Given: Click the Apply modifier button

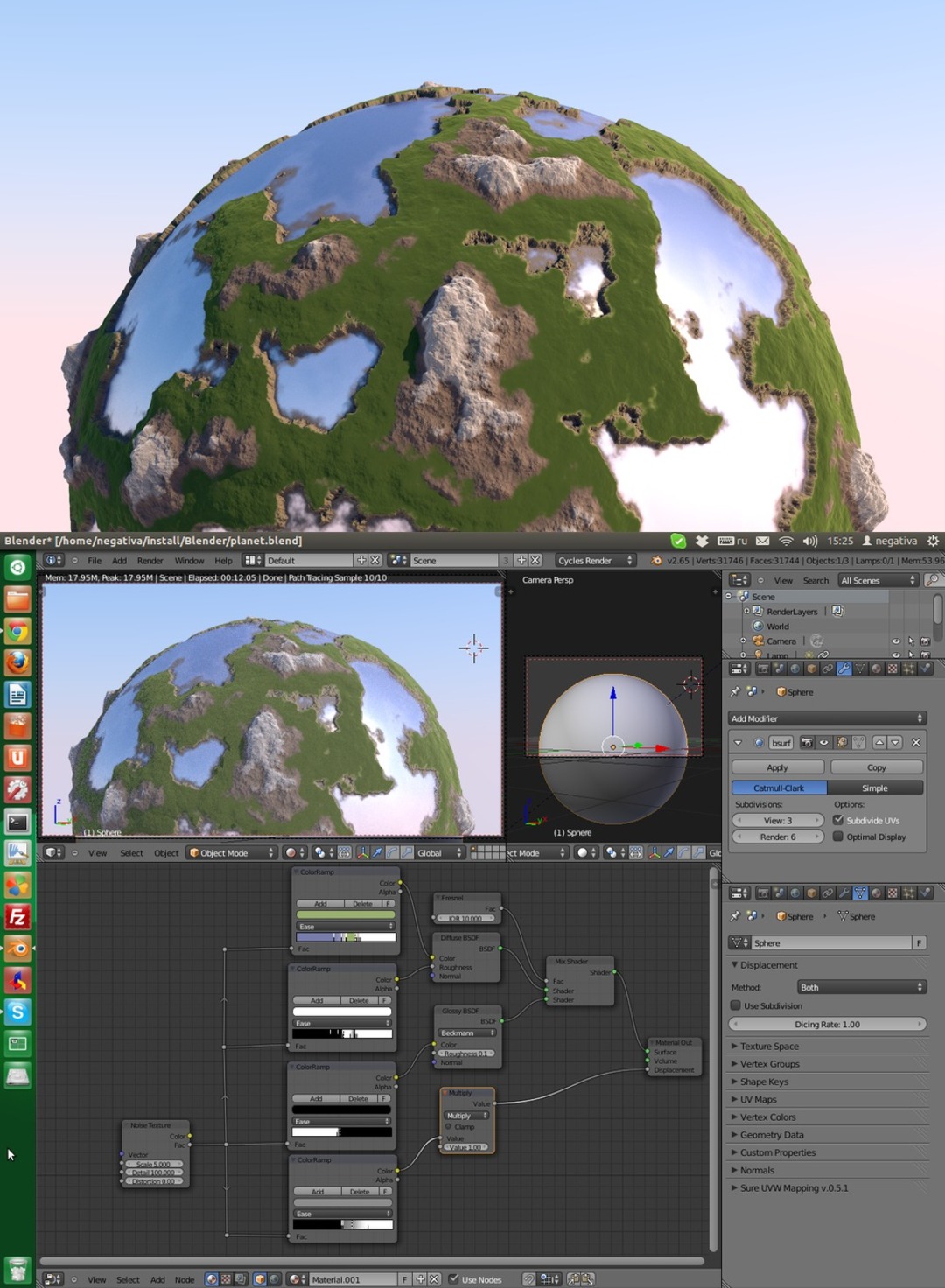Looking at the screenshot, I should tap(777, 767).
